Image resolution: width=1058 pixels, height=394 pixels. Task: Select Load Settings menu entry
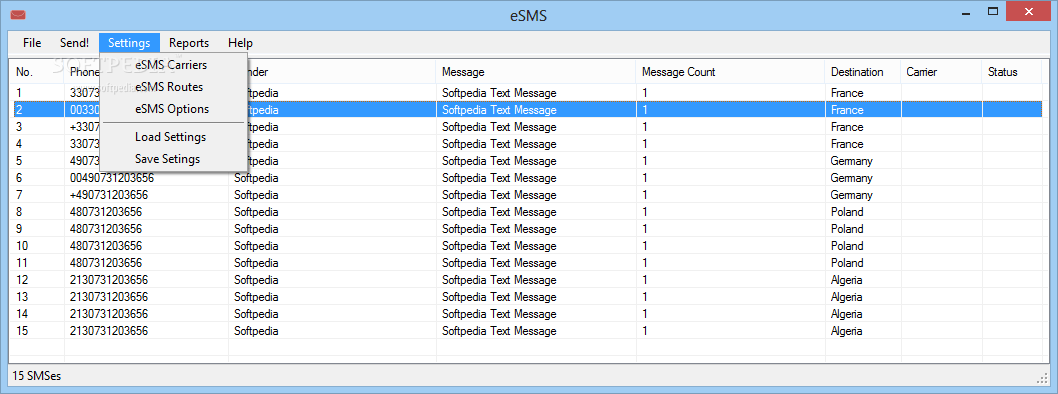tap(170, 137)
